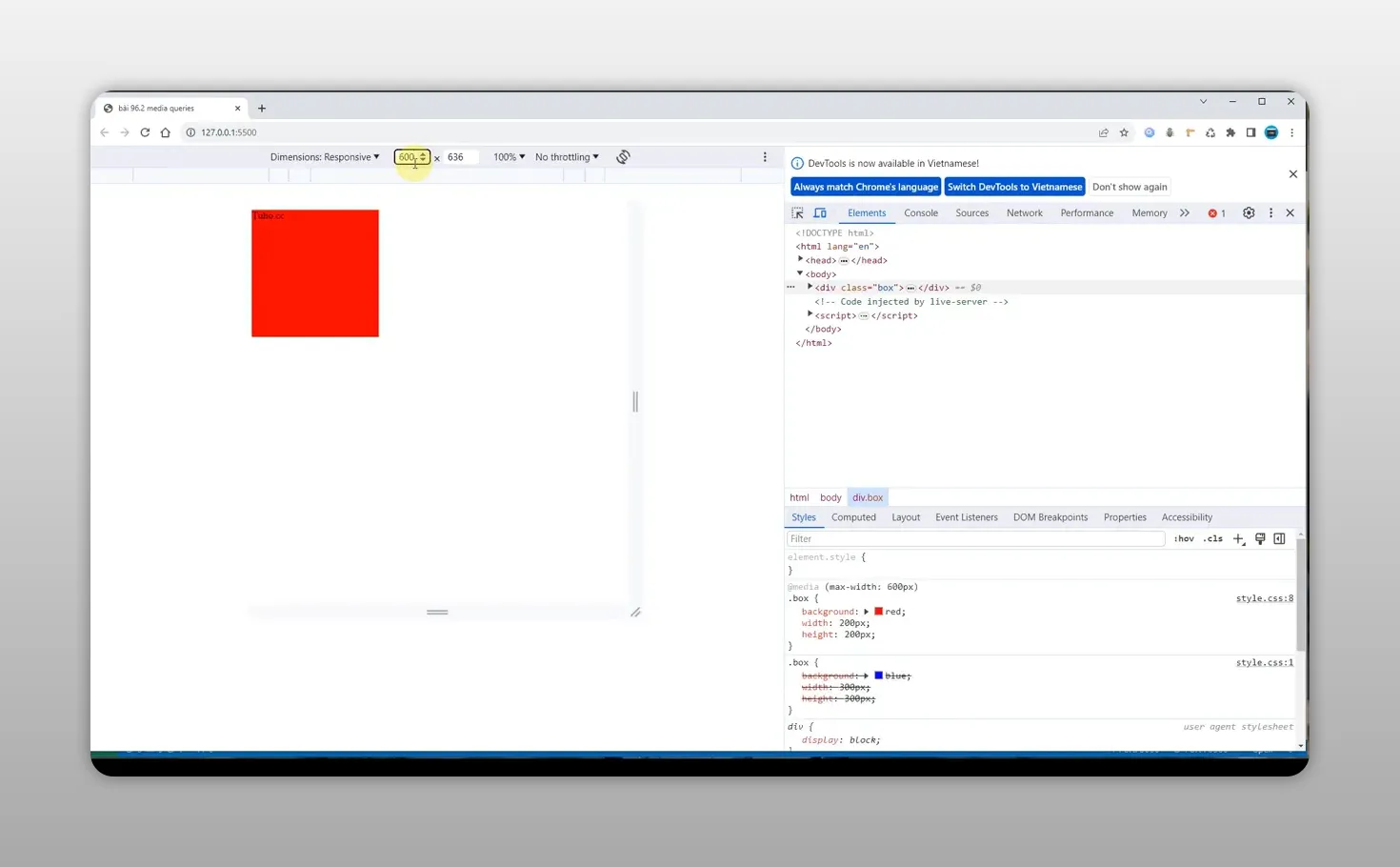
Task: Close the 'bài 96.2 media queries' tab
Action: click(237, 109)
